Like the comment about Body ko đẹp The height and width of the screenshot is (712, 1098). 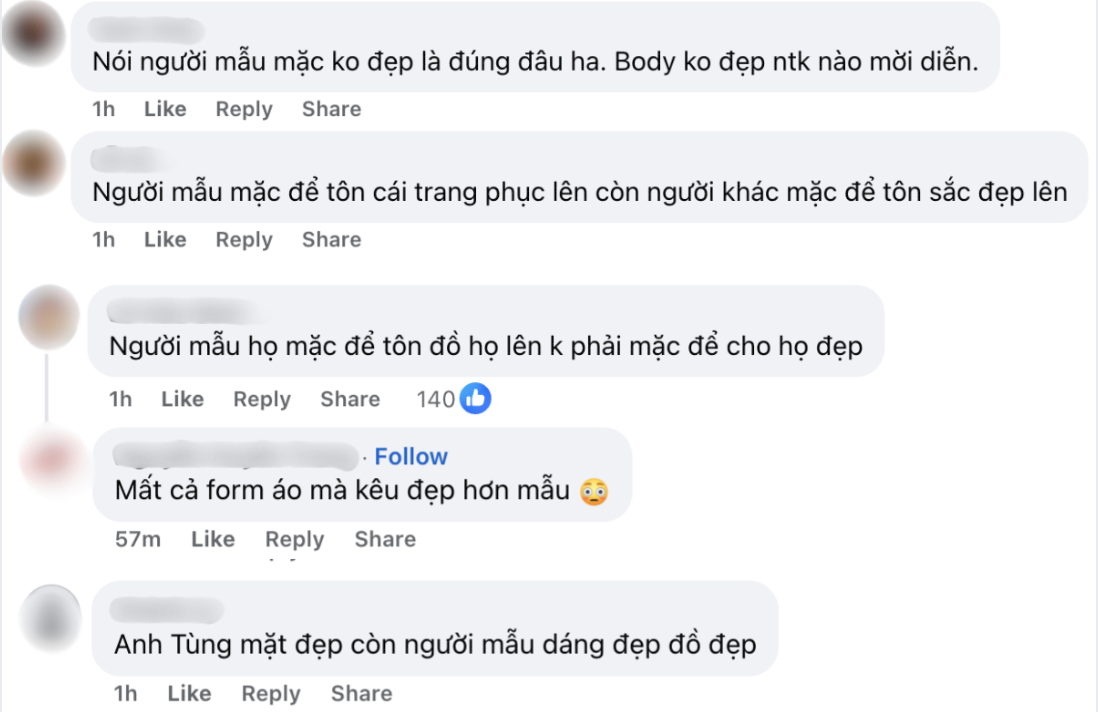[165, 109]
